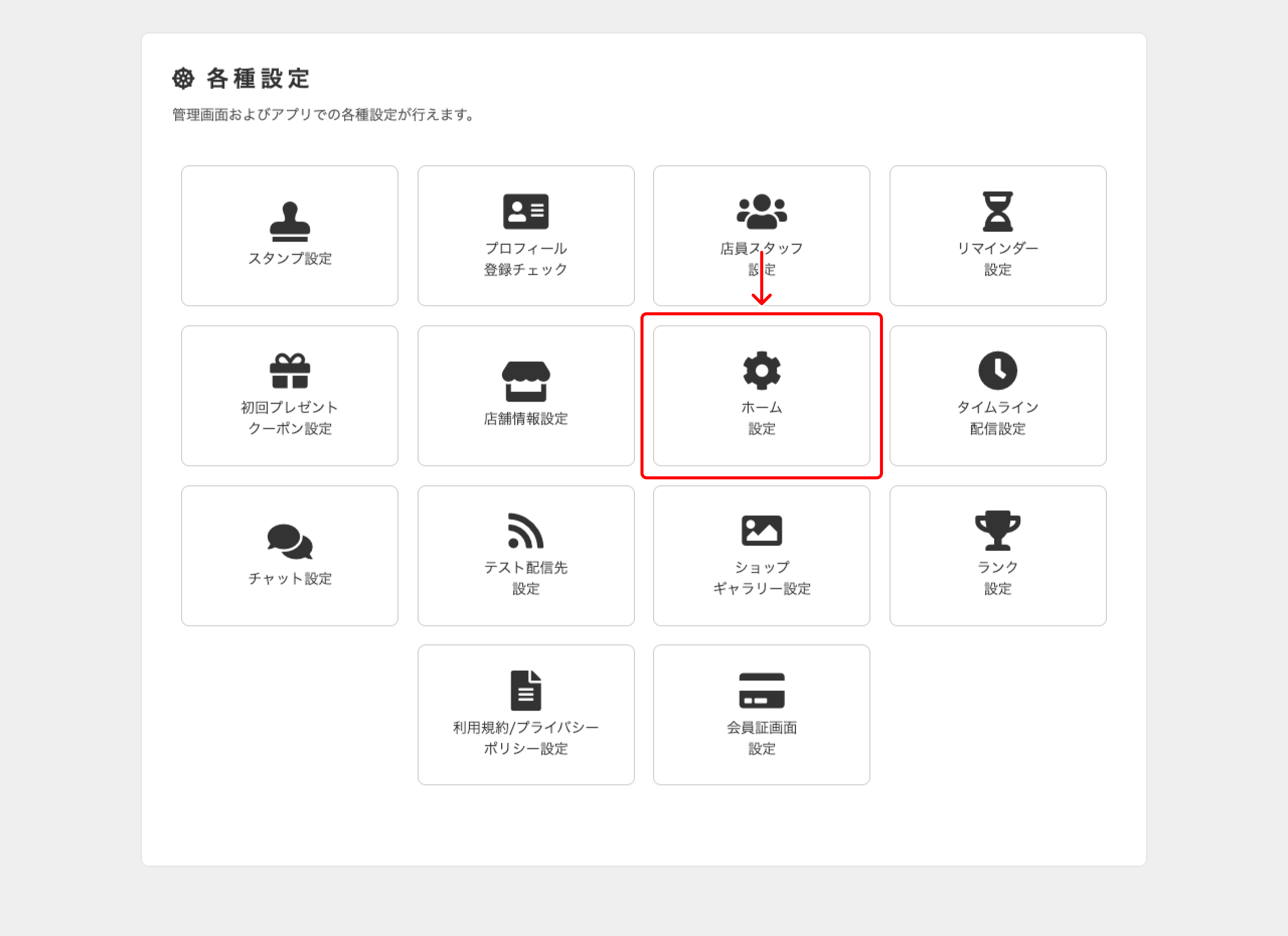Click the stamp icon for スタンプ設定
The height and width of the screenshot is (936, 1288).
290,221
